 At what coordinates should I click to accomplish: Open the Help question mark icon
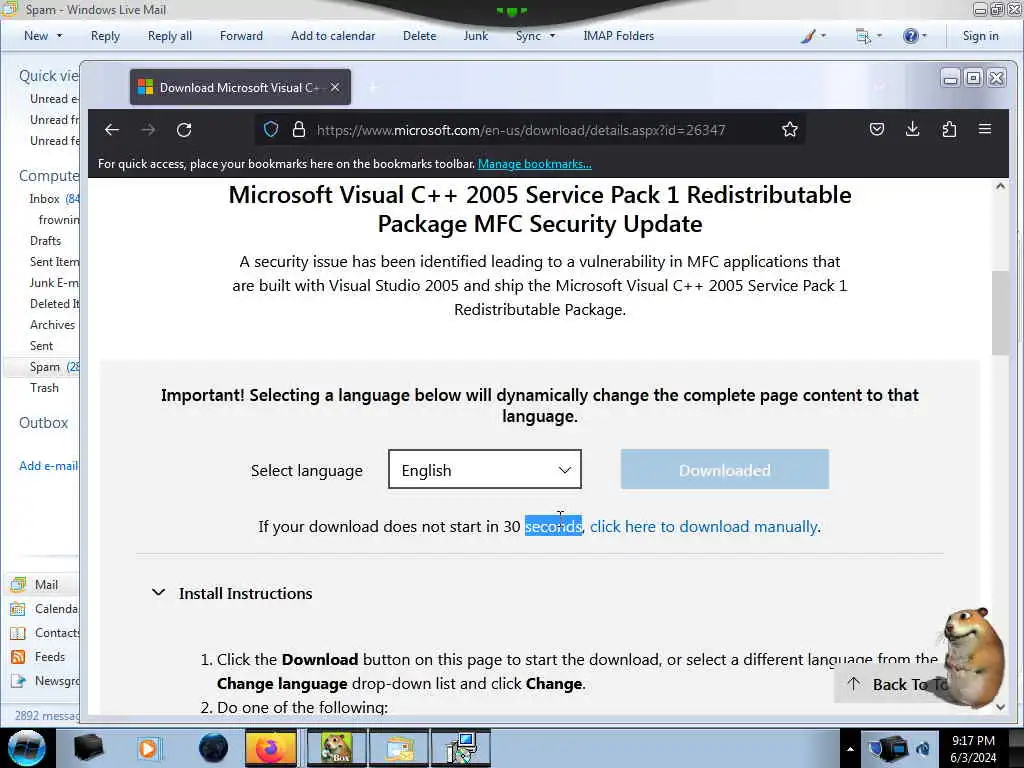(x=915, y=36)
